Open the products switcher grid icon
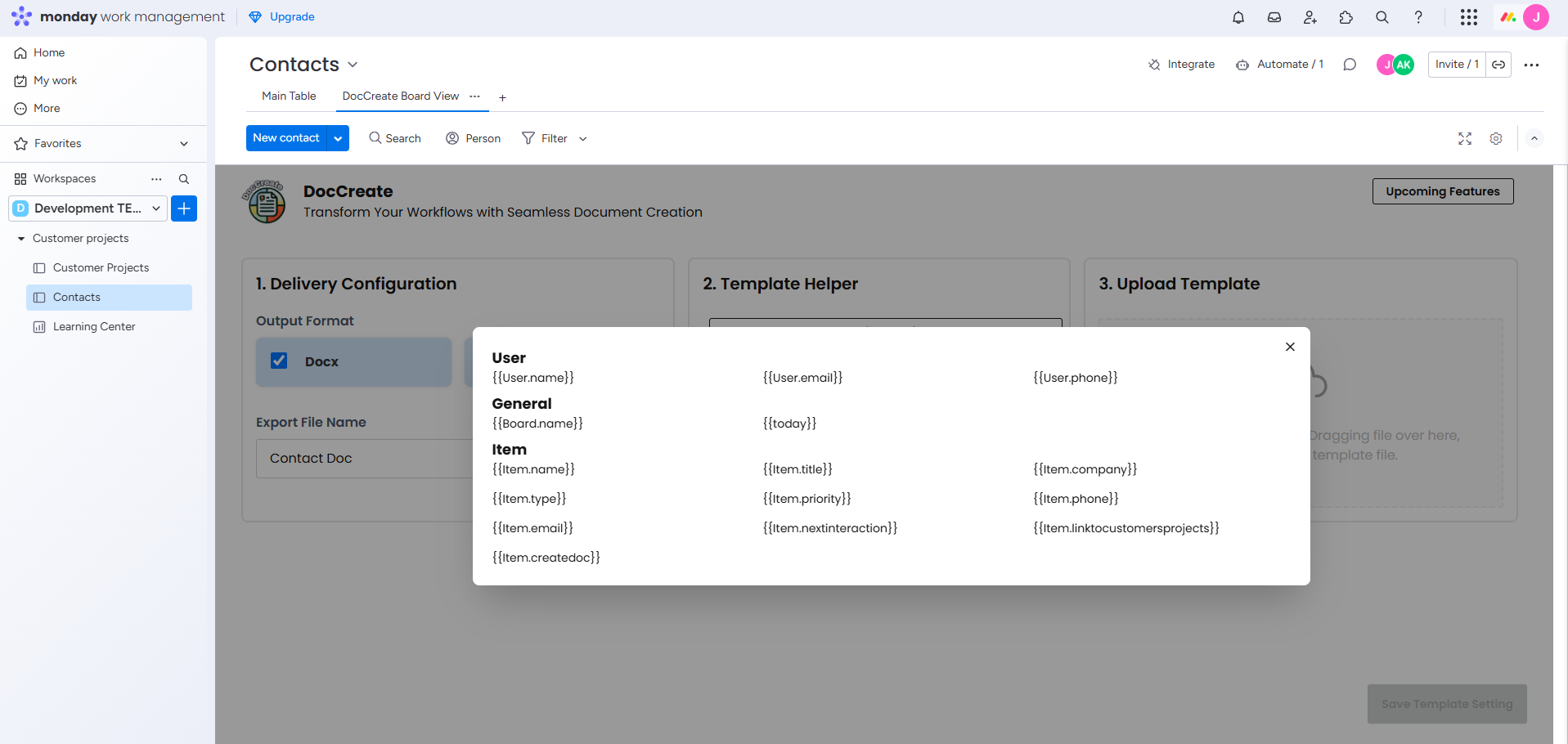This screenshot has height=744, width=1568. 1469,17
